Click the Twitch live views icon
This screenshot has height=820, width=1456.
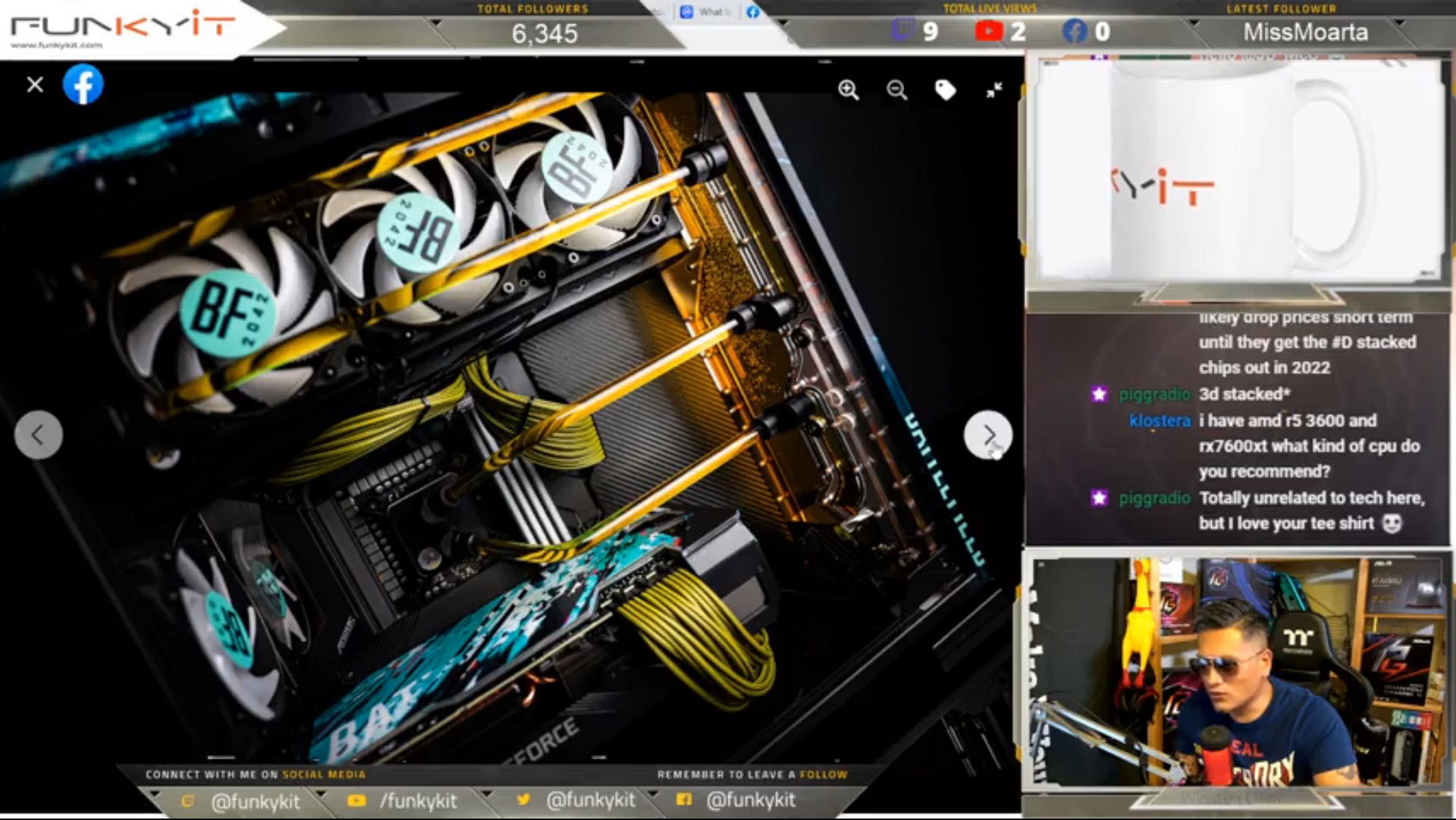(902, 30)
